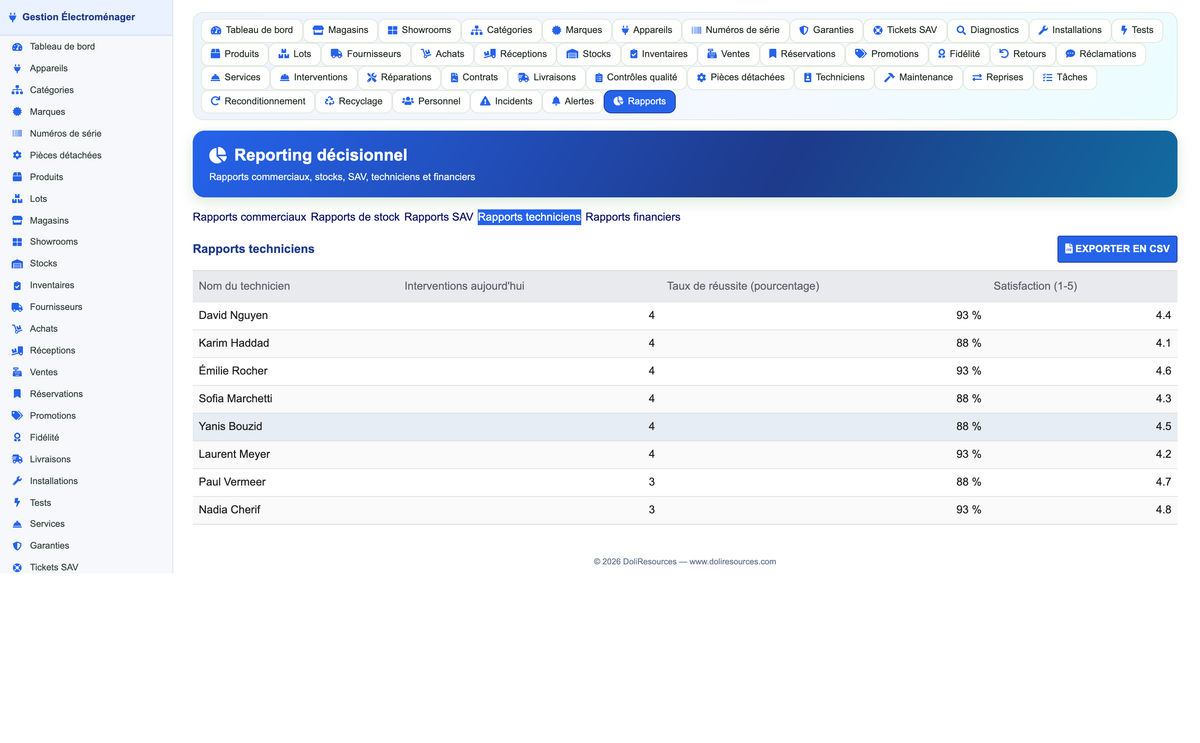This screenshot has width=1200, height=743.
Task: Go to Contrôles qualité in top navigation
Action: point(636,77)
